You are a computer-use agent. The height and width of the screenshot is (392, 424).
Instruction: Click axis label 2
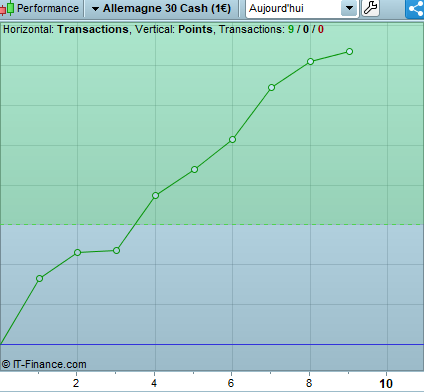coord(76,383)
